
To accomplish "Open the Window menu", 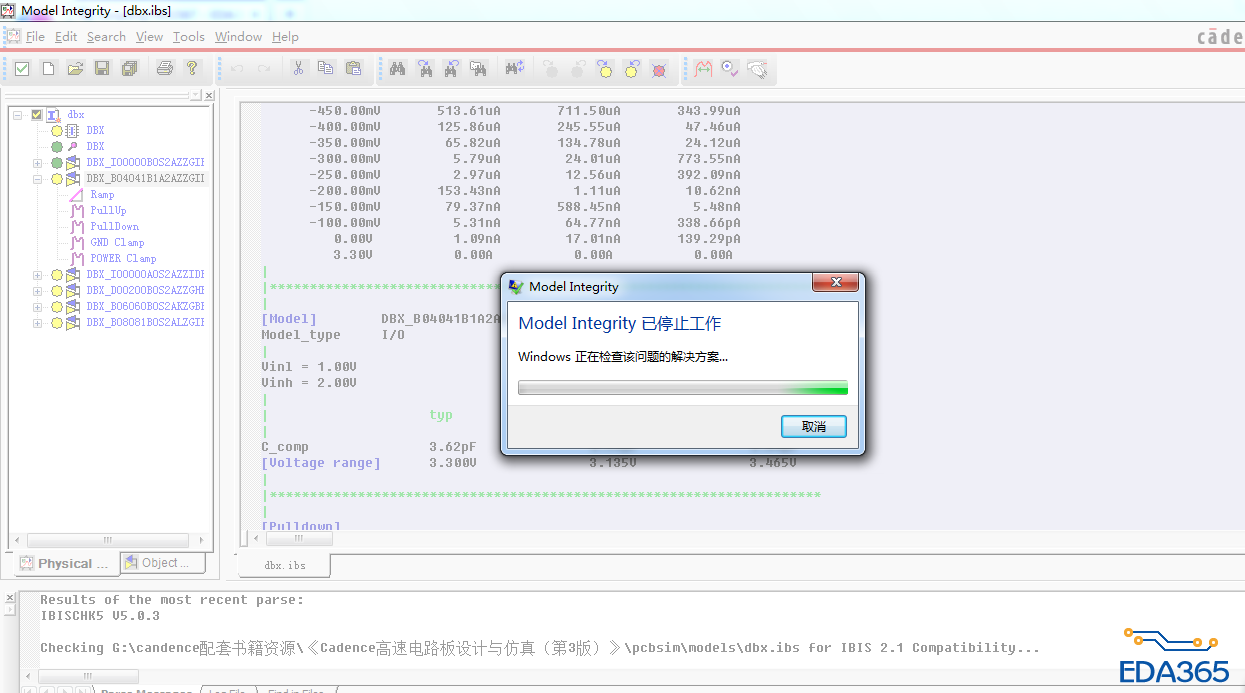I will tap(238, 37).
